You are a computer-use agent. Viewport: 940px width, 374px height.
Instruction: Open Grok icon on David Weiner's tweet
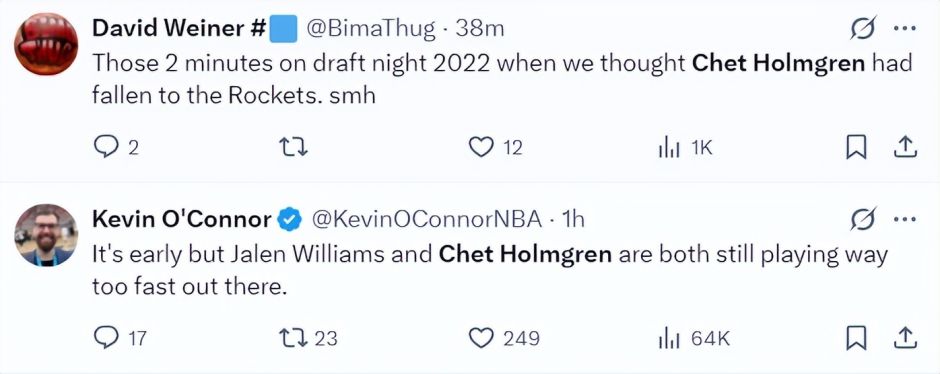point(863,28)
